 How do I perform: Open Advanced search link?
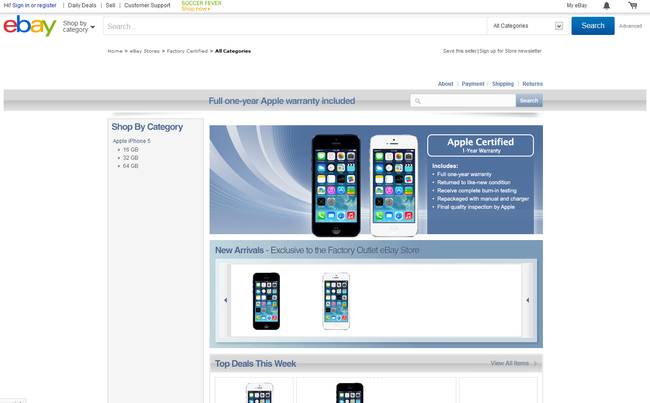[630, 26]
